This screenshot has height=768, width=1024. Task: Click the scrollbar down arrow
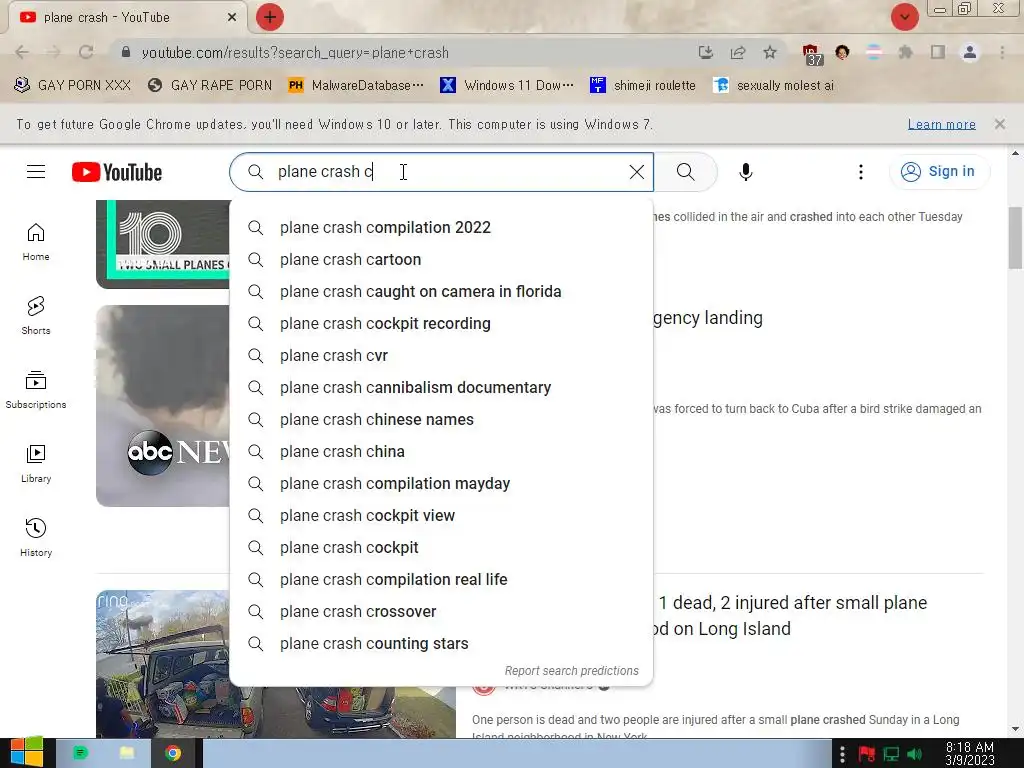point(1014,729)
